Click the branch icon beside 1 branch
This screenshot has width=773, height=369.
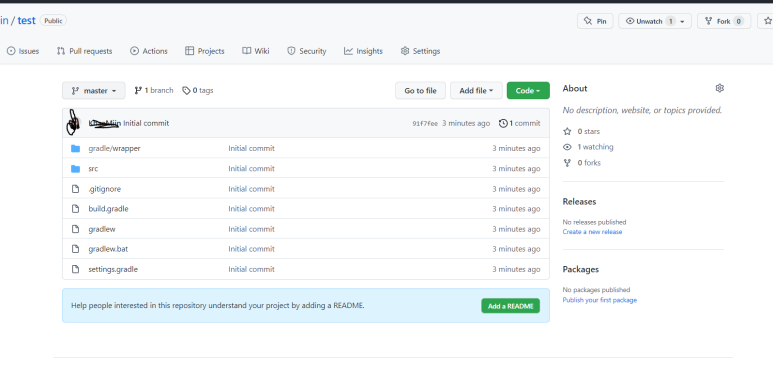pyautogui.click(x=139, y=91)
